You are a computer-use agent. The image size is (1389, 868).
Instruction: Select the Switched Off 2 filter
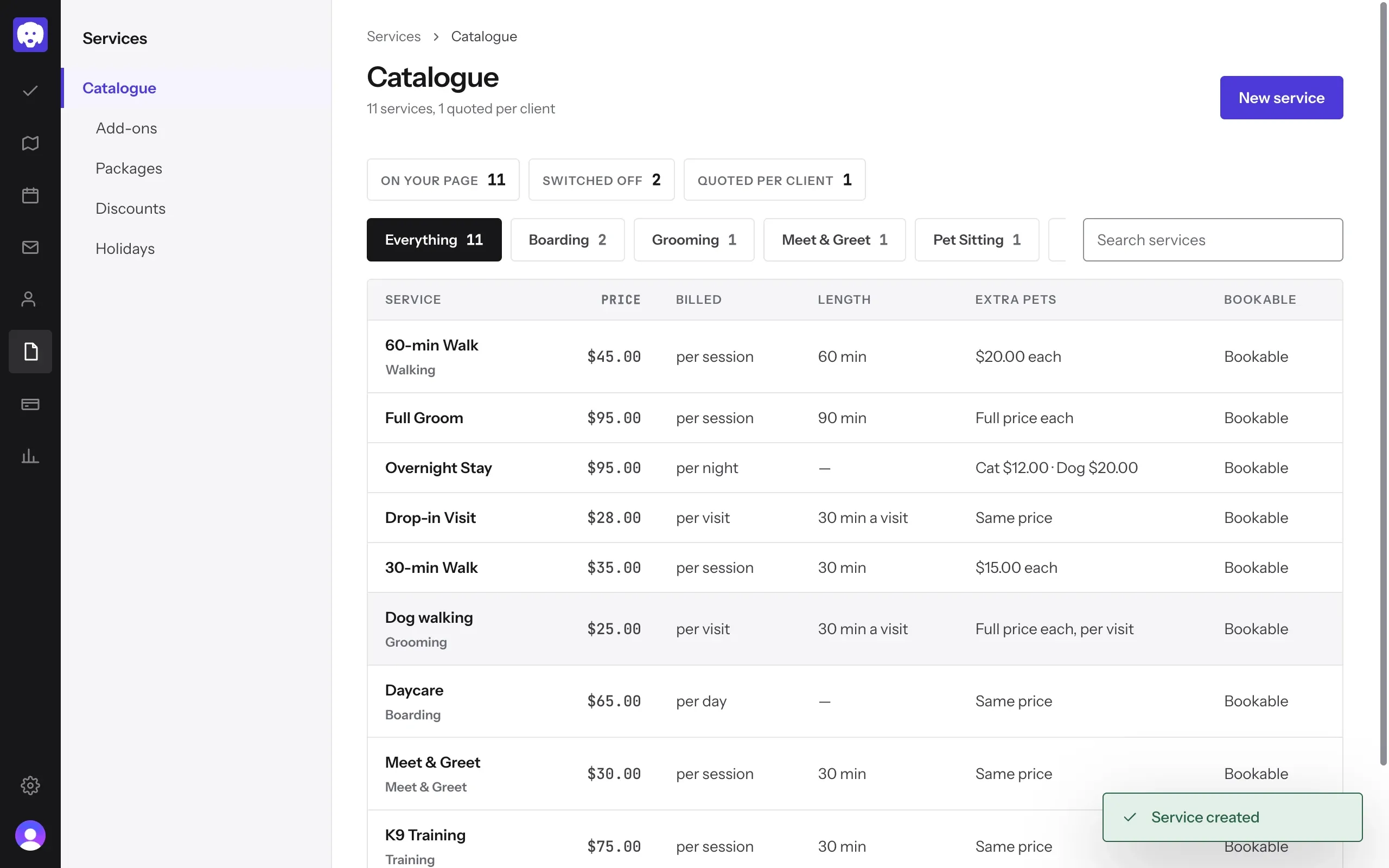pyautogui.click(x=602, y=180)
